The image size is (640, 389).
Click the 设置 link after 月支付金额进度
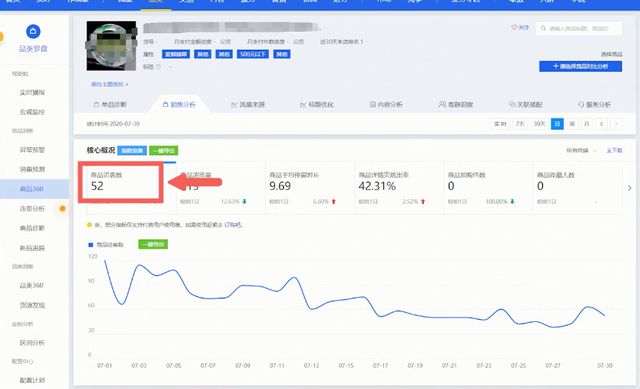click(x=225, y=42)
